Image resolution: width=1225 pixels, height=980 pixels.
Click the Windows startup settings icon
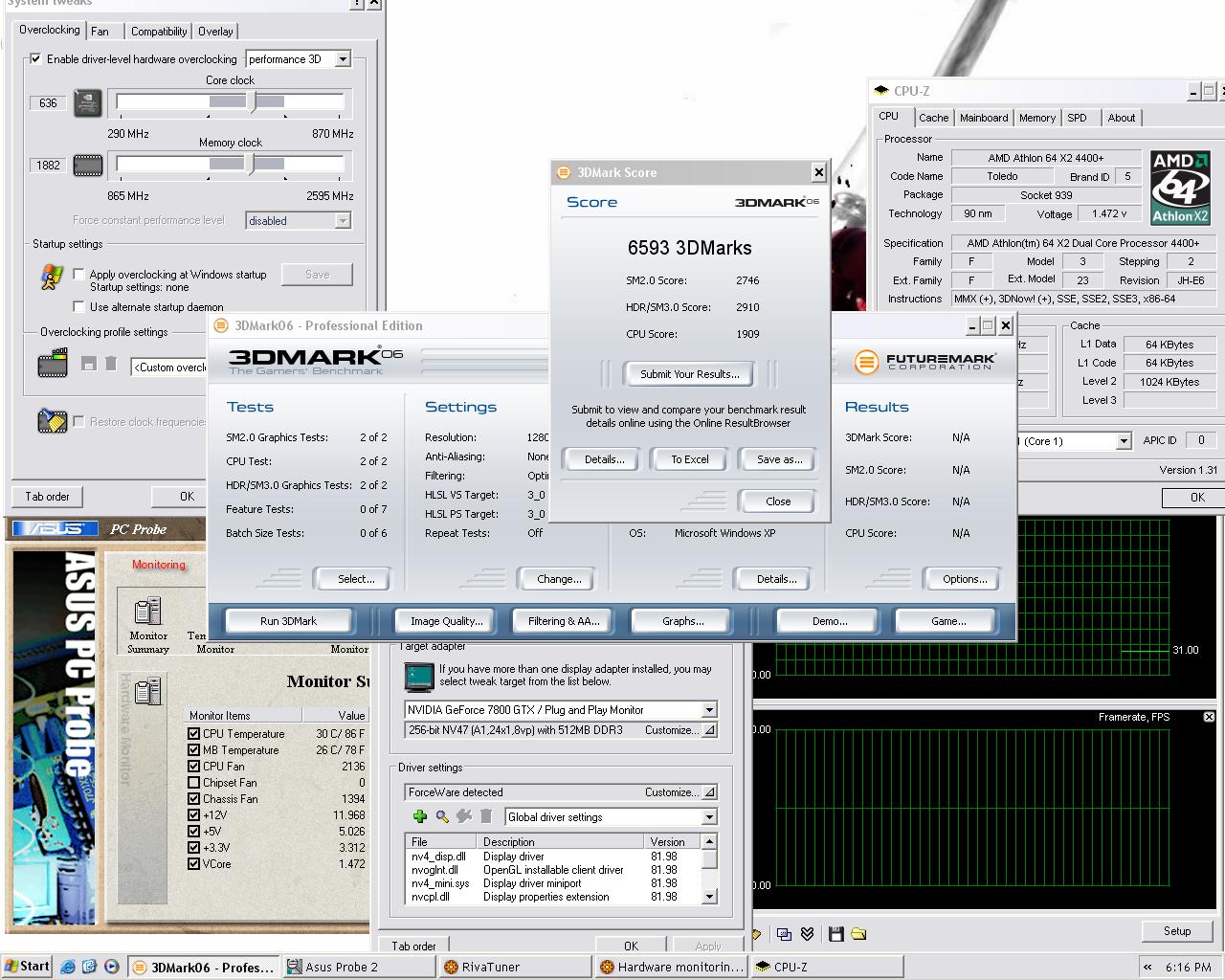(x=51, y=277)
